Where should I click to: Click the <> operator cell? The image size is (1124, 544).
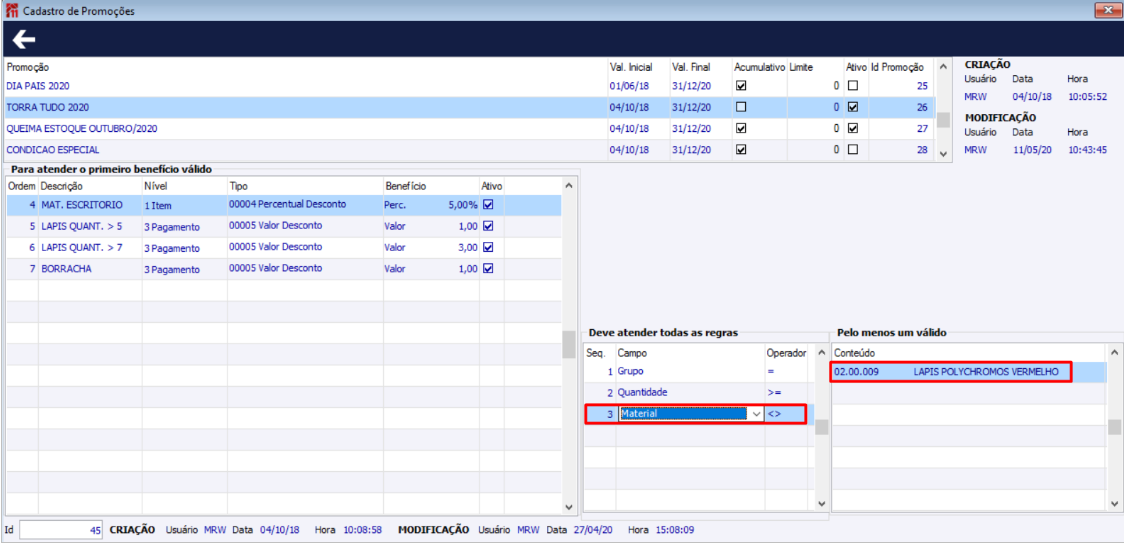point(785,414)
